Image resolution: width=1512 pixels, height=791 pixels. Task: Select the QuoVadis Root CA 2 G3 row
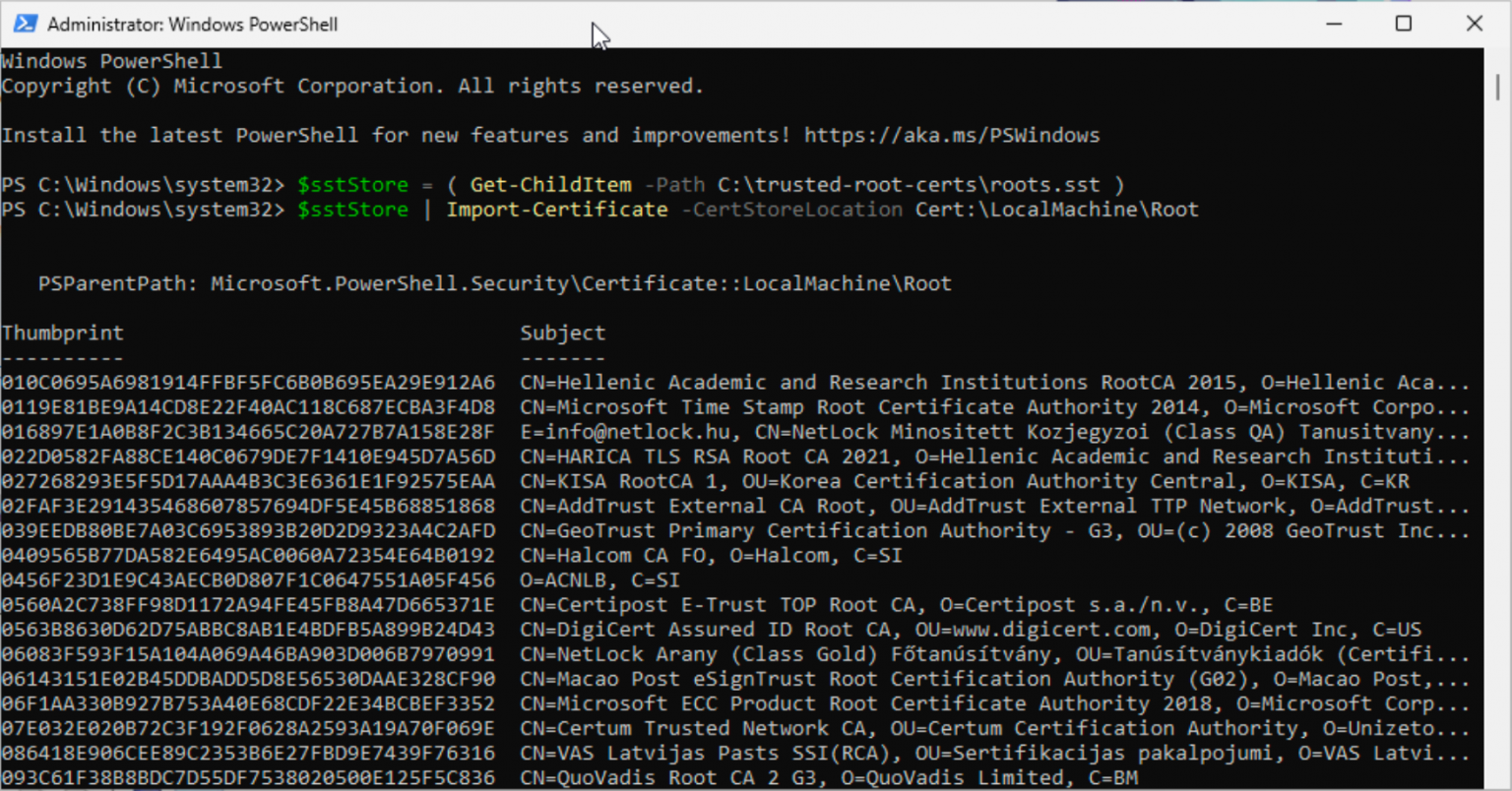click(689, 776)
